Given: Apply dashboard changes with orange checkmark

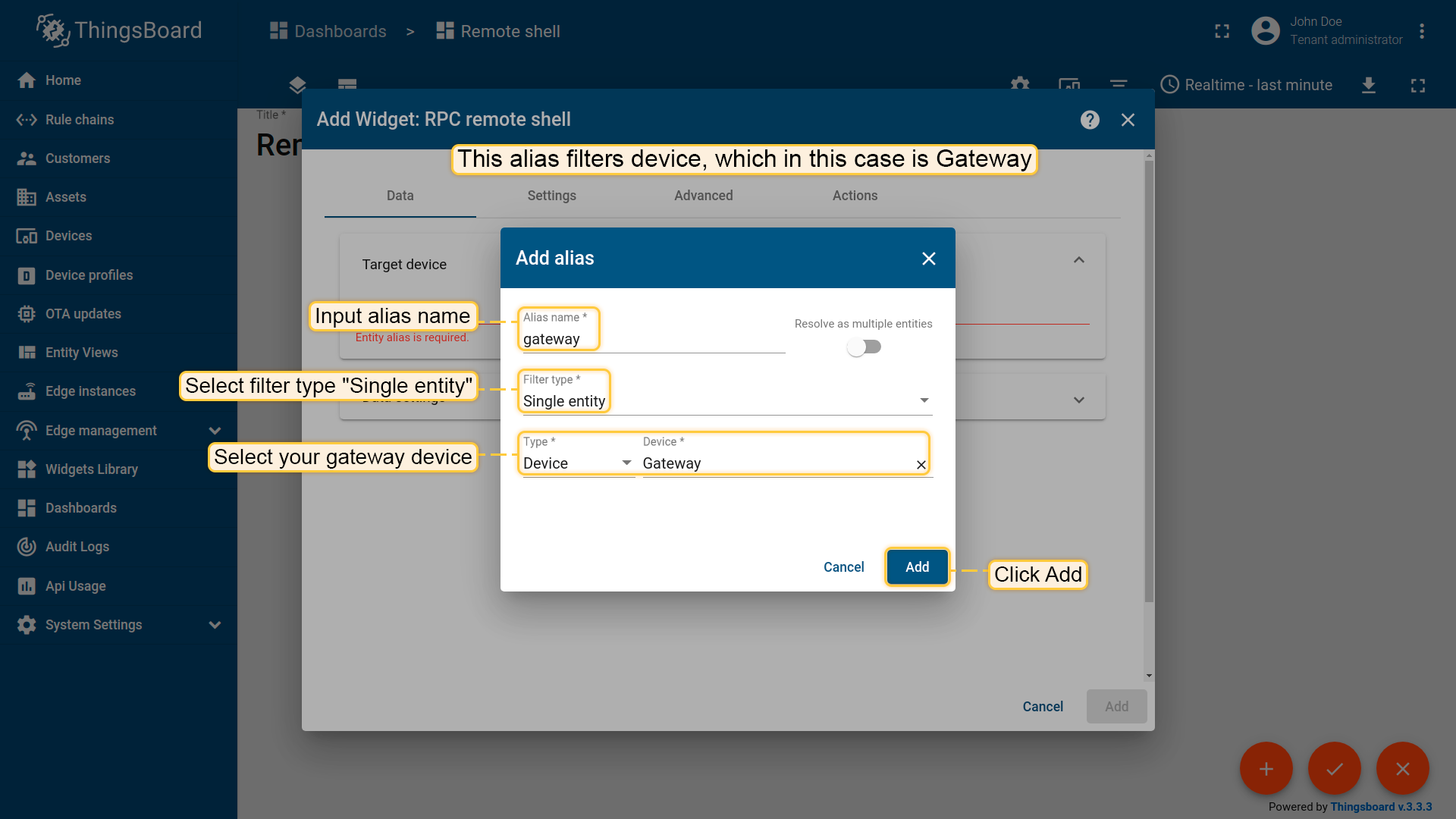Looking at the screenshot, I should (1335, 768).
